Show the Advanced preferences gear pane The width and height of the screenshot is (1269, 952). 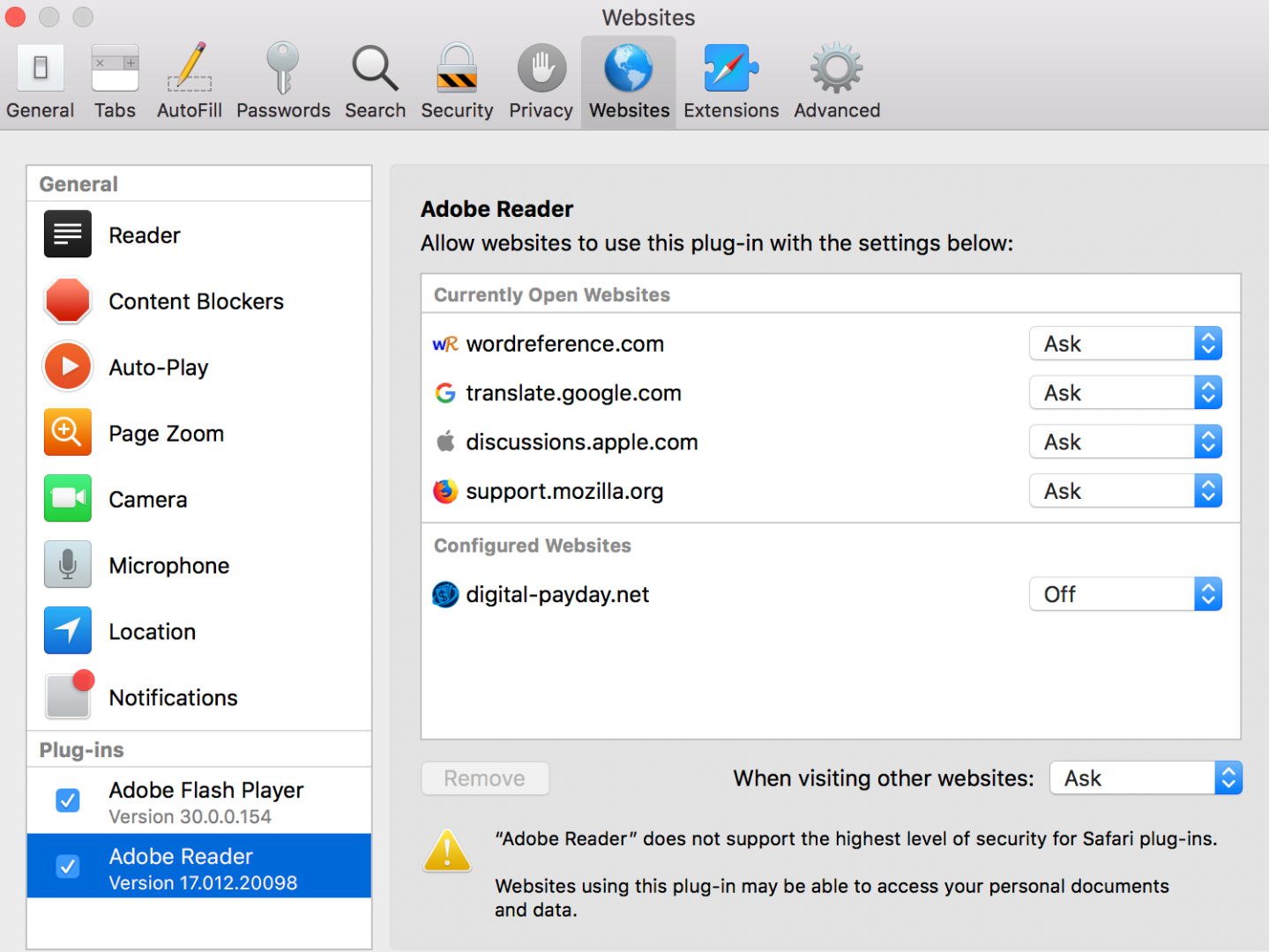click(837, 82)
